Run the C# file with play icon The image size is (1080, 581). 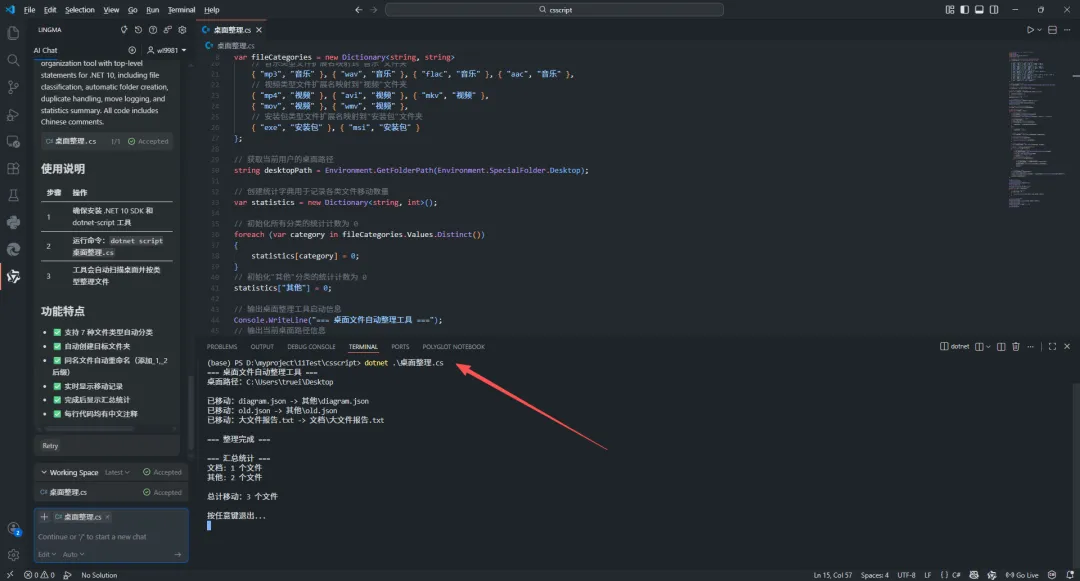pyautogui.click(x=1030, y=30)
